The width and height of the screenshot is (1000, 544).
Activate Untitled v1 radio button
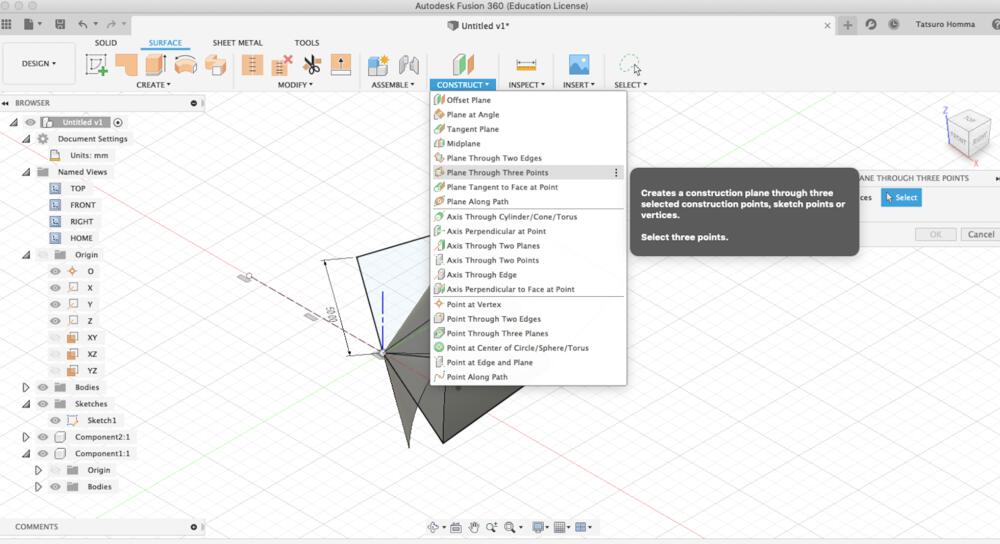[118, 122]
